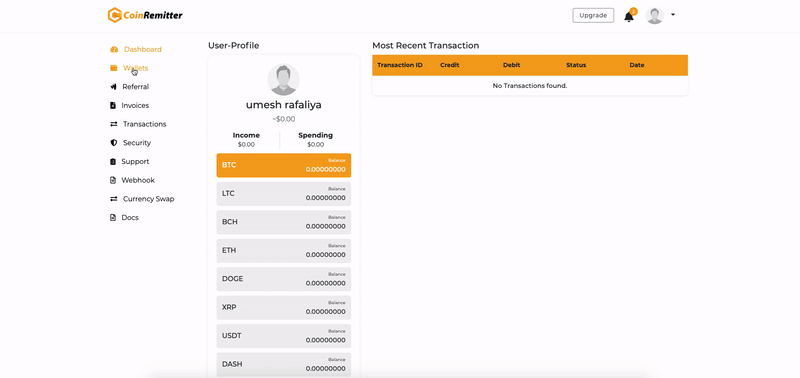
Task: Click the Date column header
Action: [637, 65]
